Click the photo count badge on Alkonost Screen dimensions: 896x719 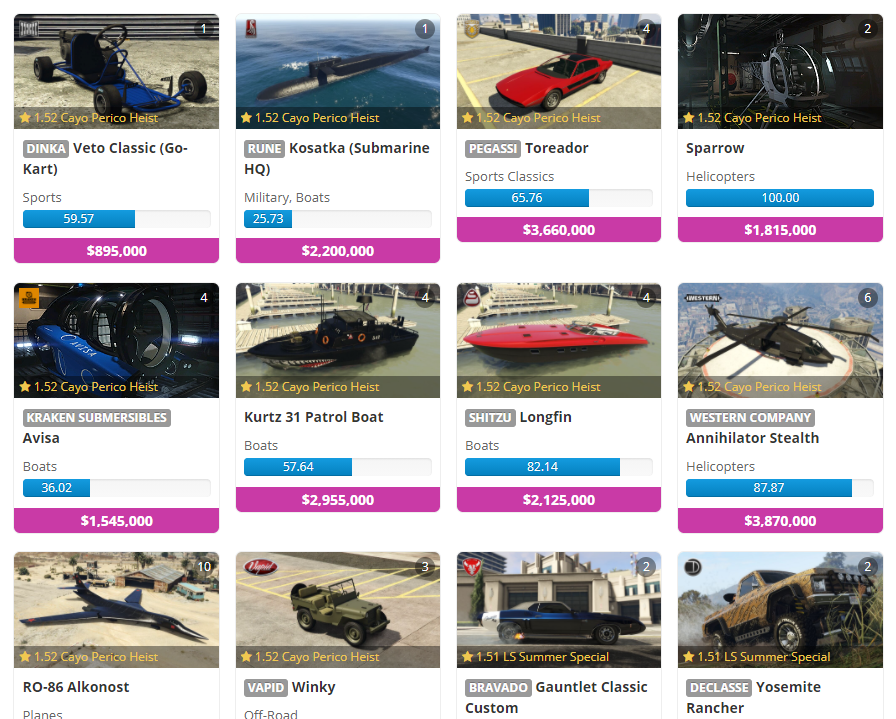(204, 566)
